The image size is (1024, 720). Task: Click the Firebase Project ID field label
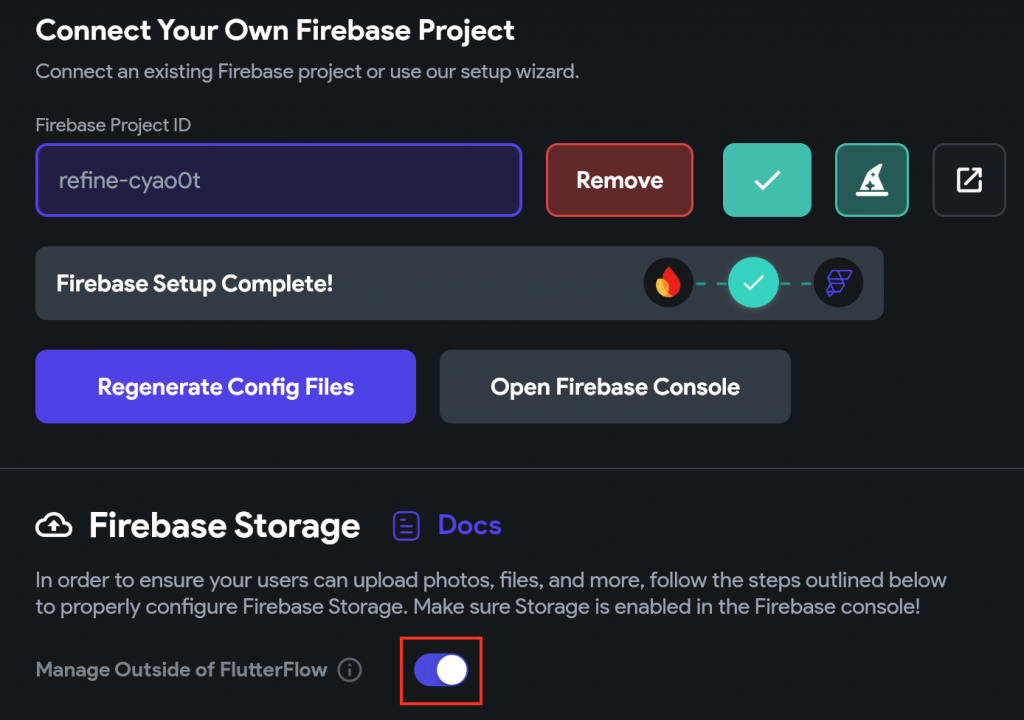[113, 125]
